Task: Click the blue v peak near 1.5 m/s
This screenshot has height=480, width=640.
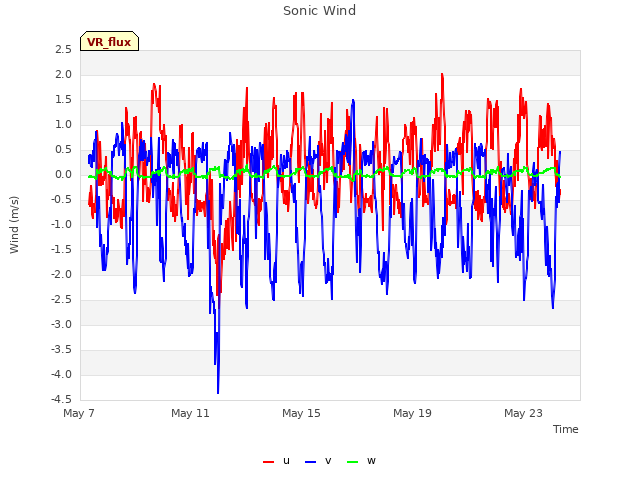Action: pos(353,100)
